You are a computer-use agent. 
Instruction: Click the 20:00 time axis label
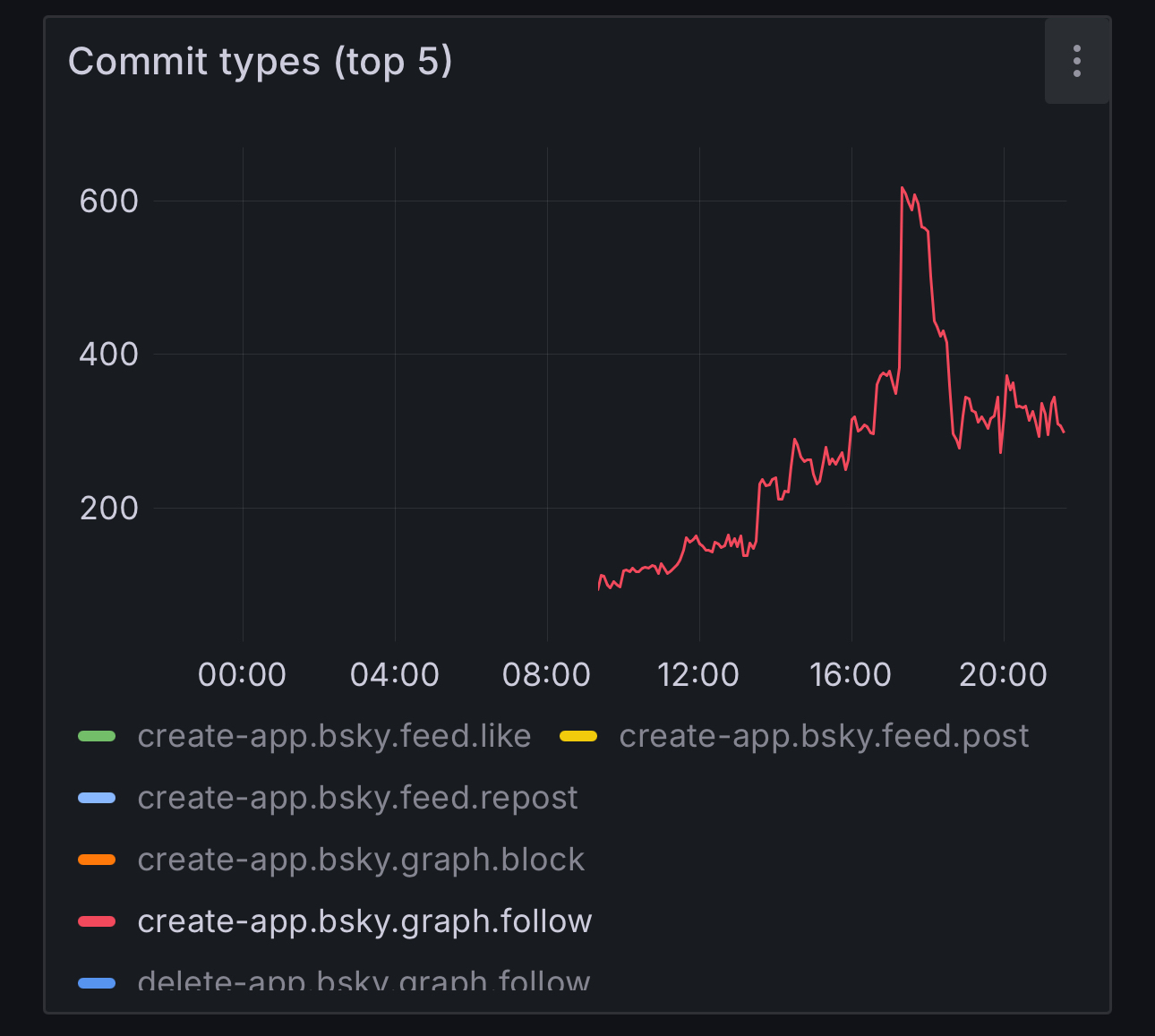pos(1003,674)
